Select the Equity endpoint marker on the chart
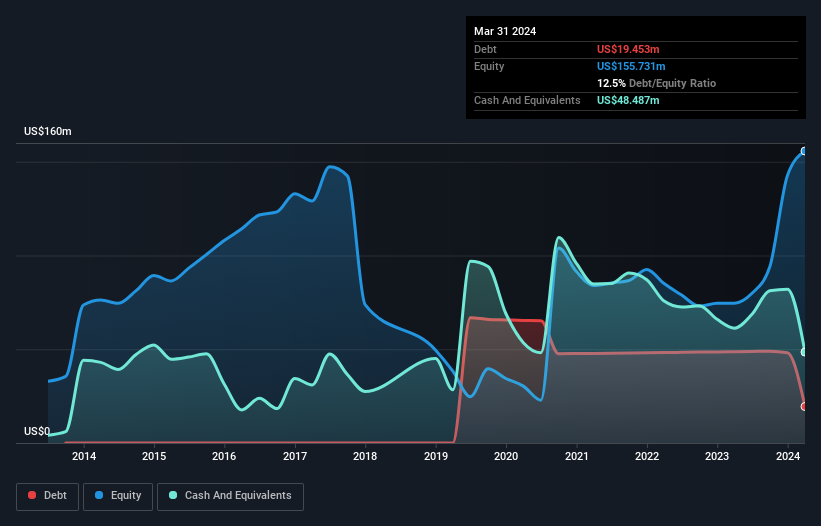Image resolution: width=821 pixels, height=526 pixels. coord(804,151)
